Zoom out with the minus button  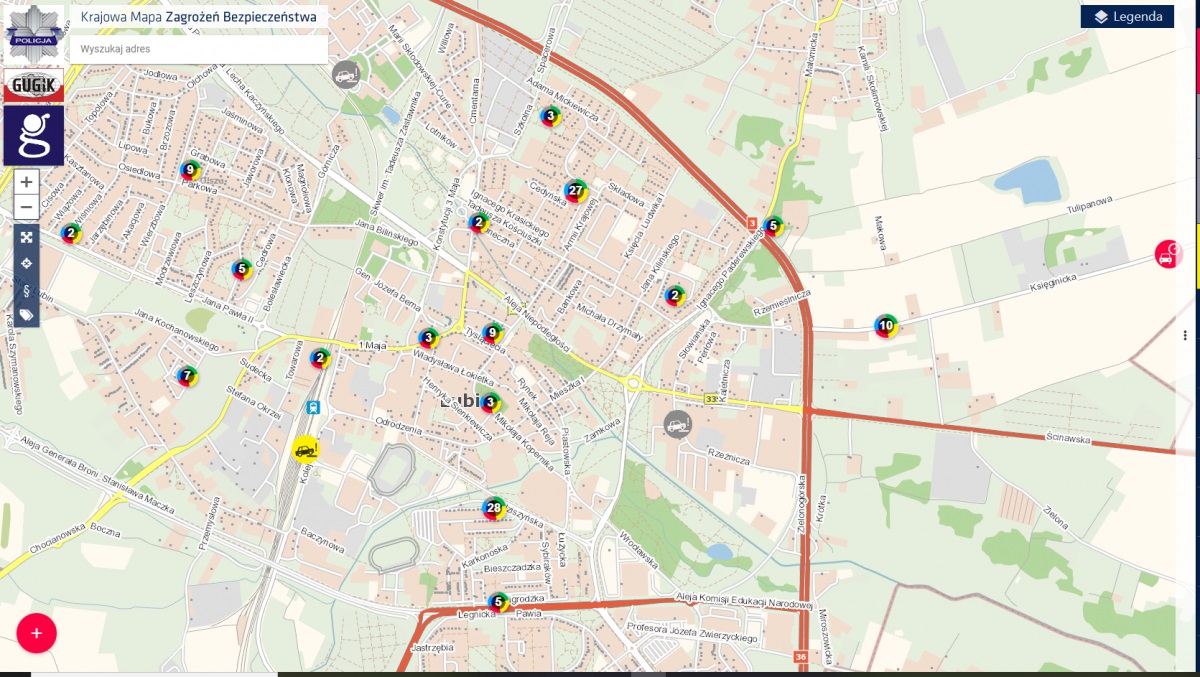click(27, 207)
